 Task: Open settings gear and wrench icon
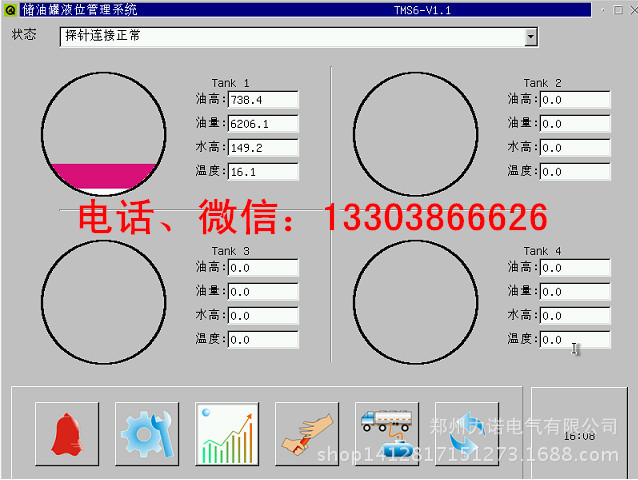tap(147, 434)
